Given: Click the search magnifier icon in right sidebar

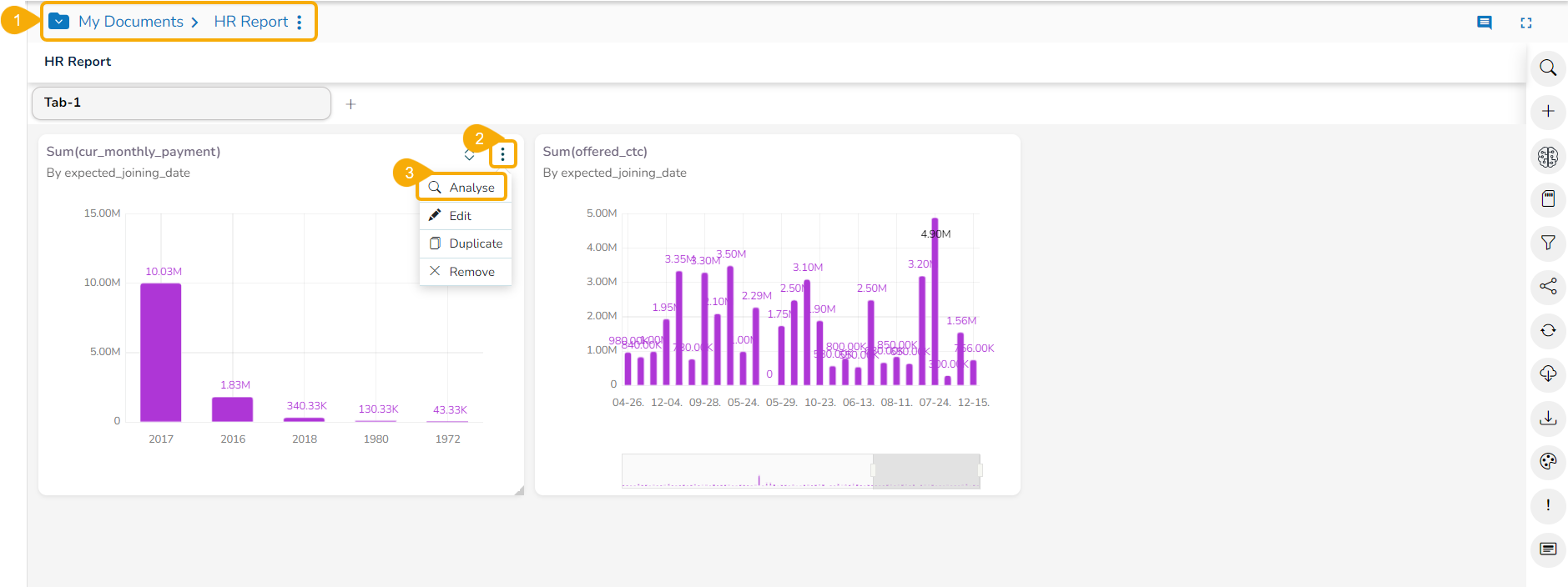Looking at the screenshot, I should coord(1547,68).
